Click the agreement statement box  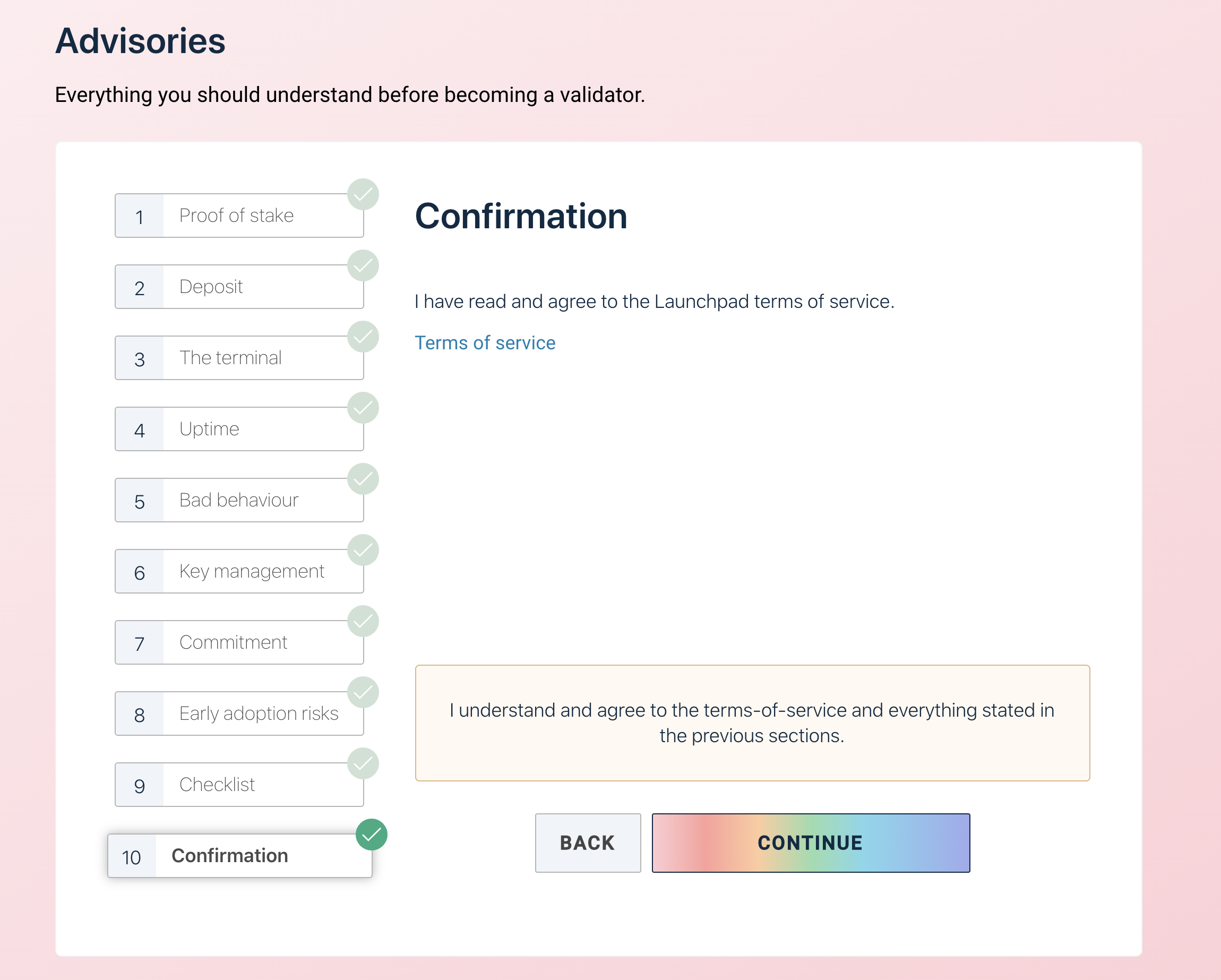click(752, 723)
